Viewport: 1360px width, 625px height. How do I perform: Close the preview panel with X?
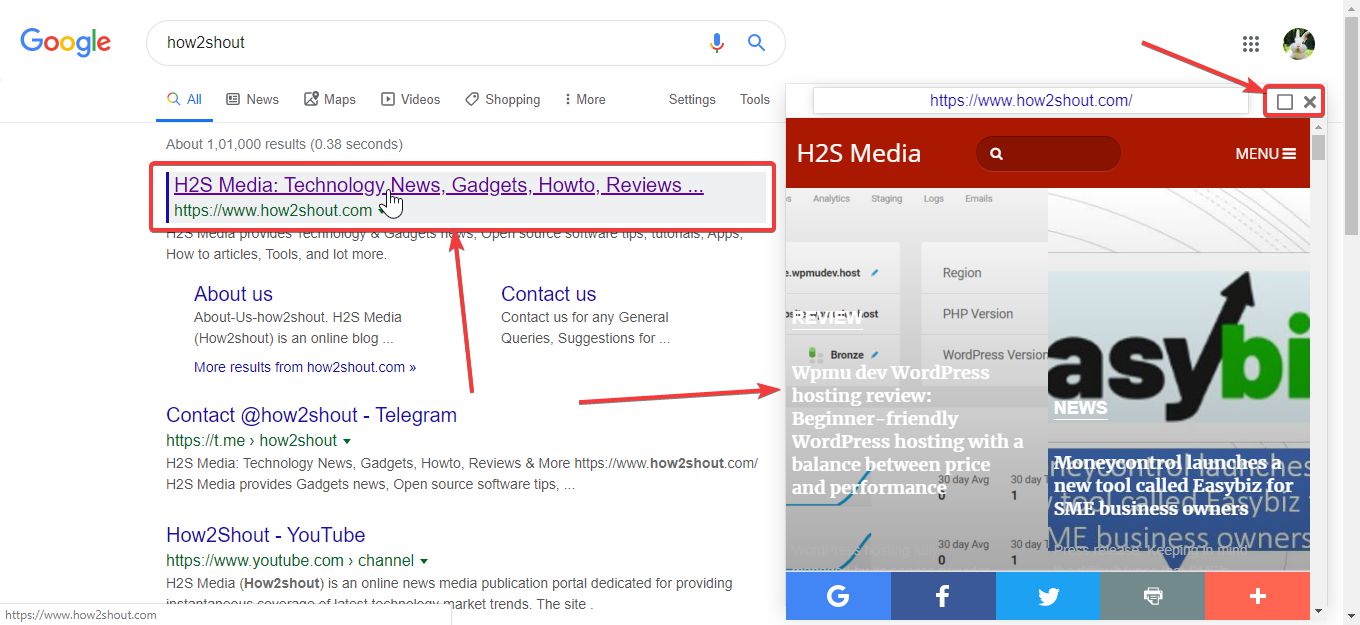pyautogui.click(x=1310, y=101)
